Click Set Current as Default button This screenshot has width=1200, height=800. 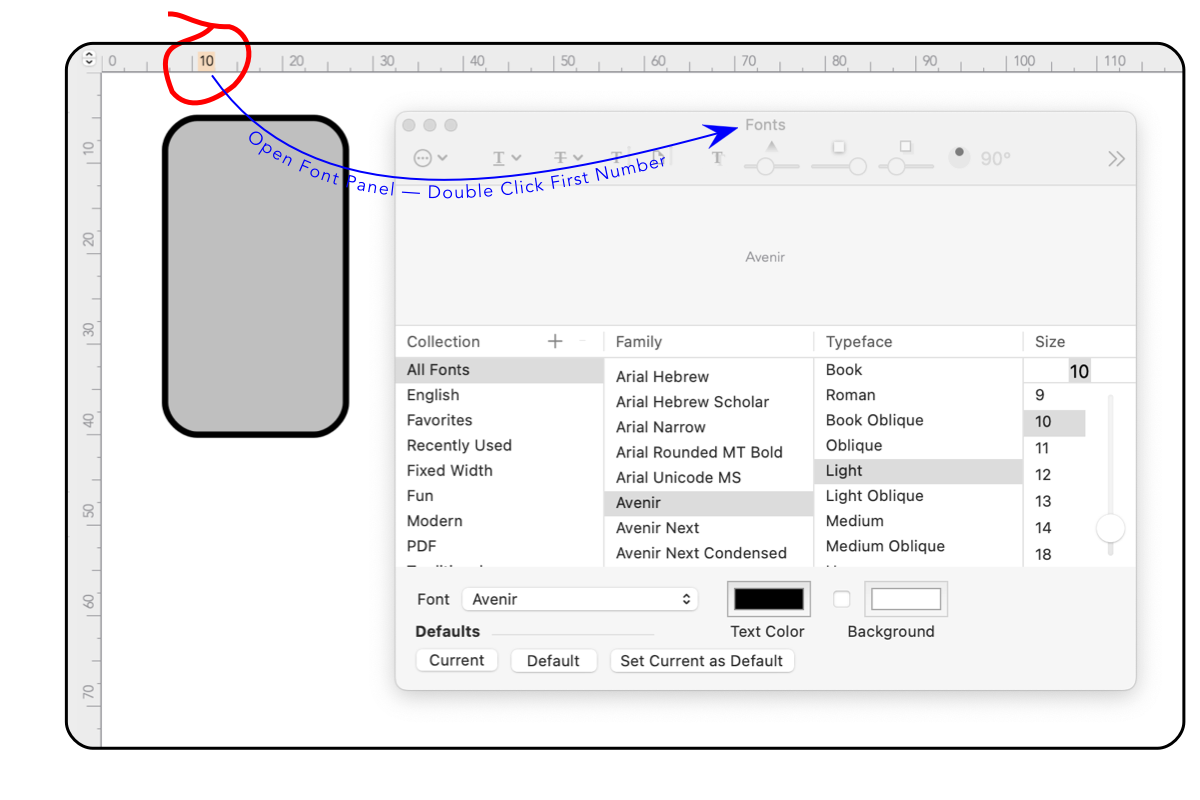tap(702, 661)
